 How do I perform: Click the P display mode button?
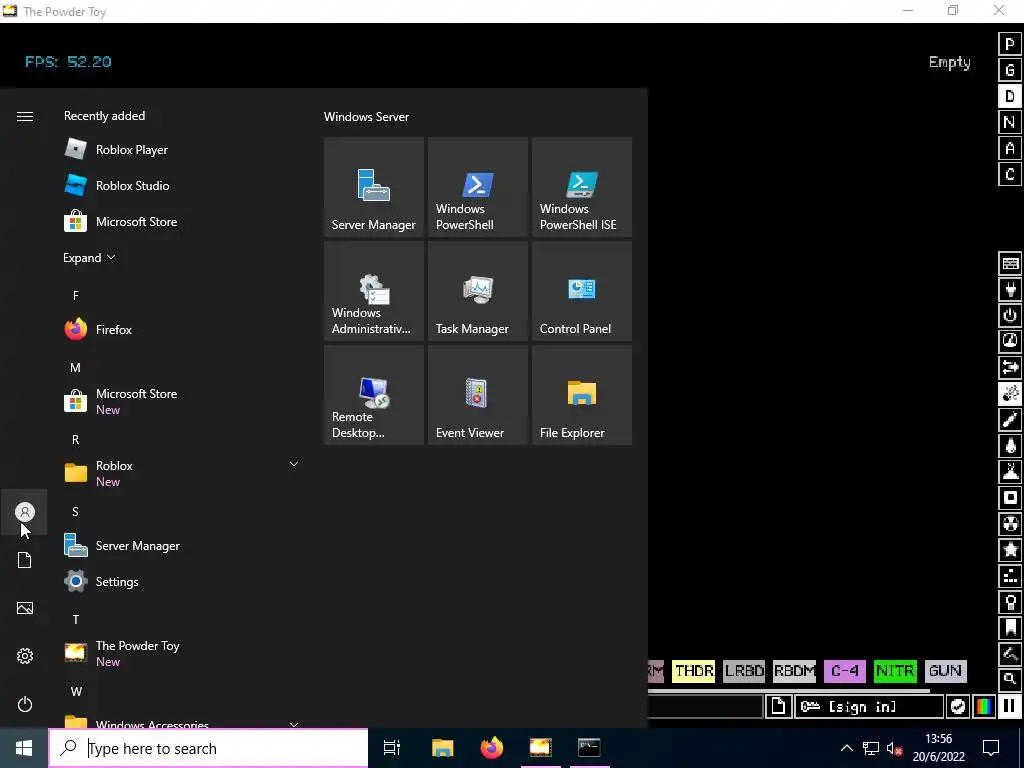pyautogui.click(x=1010, y=44)
